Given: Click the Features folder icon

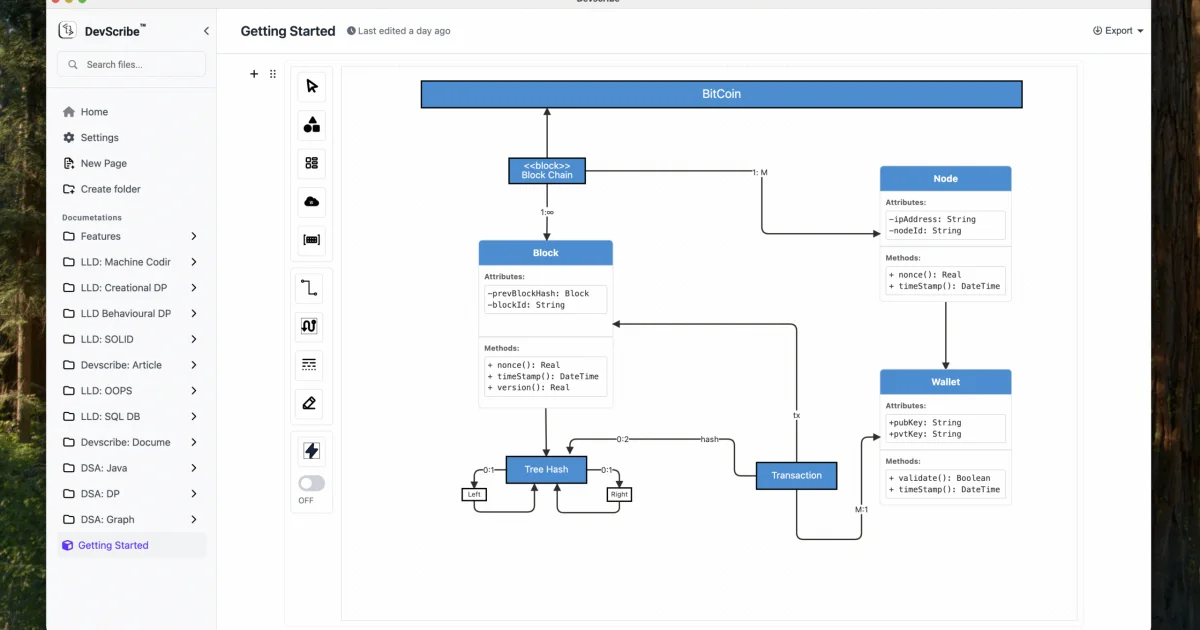Looking at the screenshot, I should coord(69,236).
